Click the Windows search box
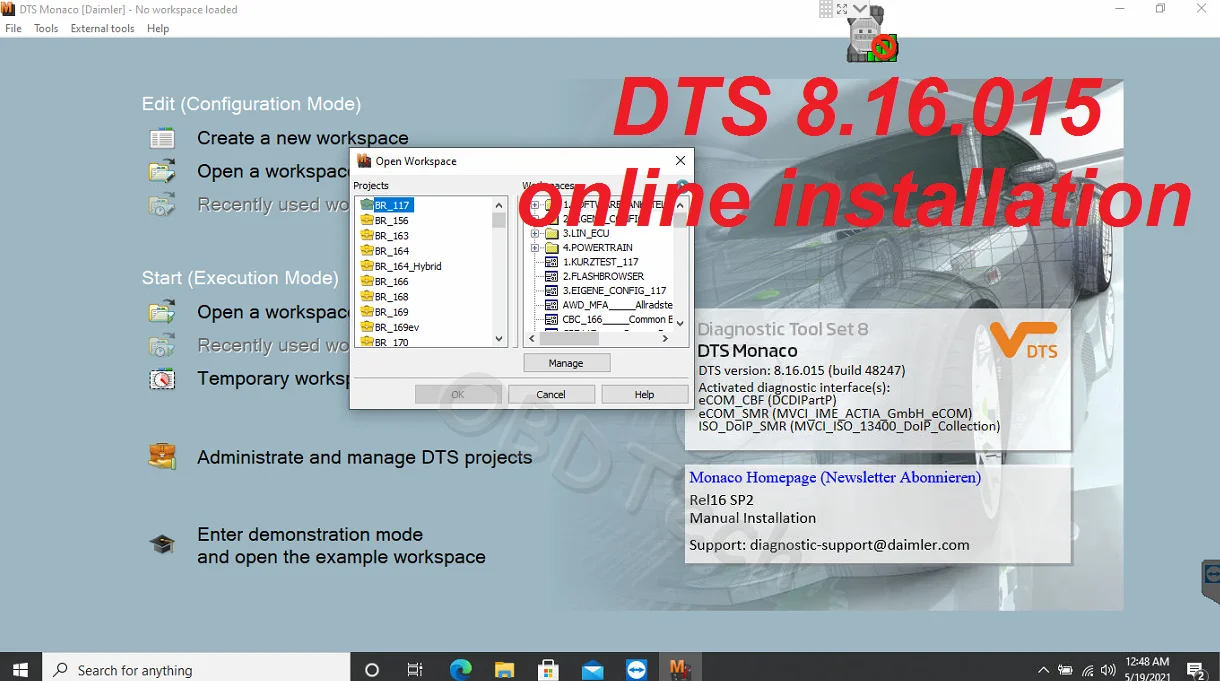 point(197,669)
